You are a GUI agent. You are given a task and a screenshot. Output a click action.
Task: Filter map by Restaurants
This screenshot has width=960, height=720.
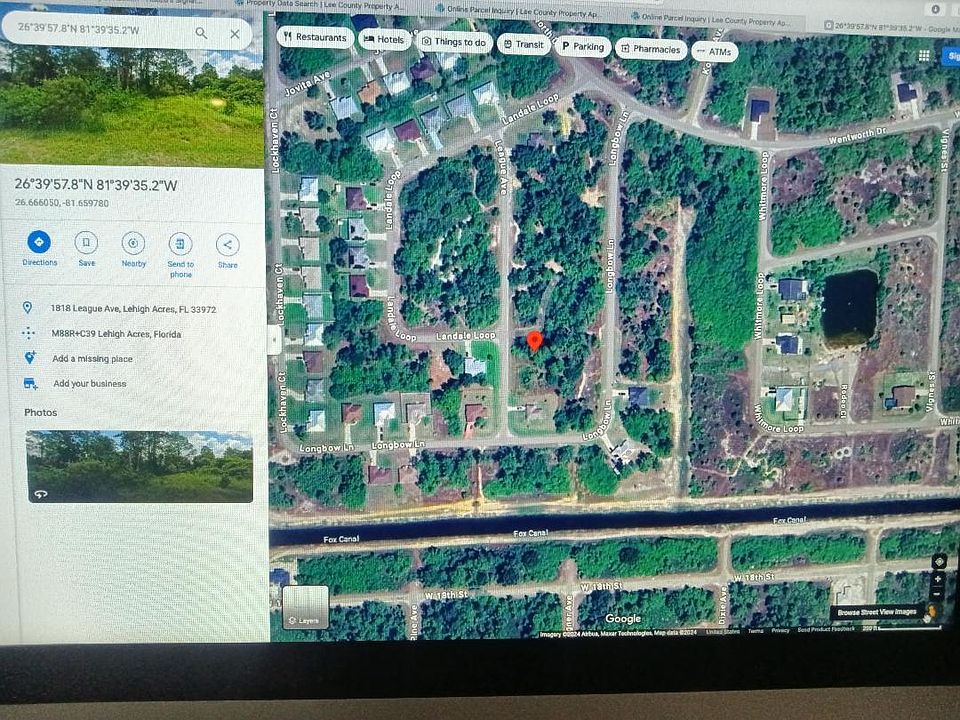pyautogui.click(x=314, y=38)
